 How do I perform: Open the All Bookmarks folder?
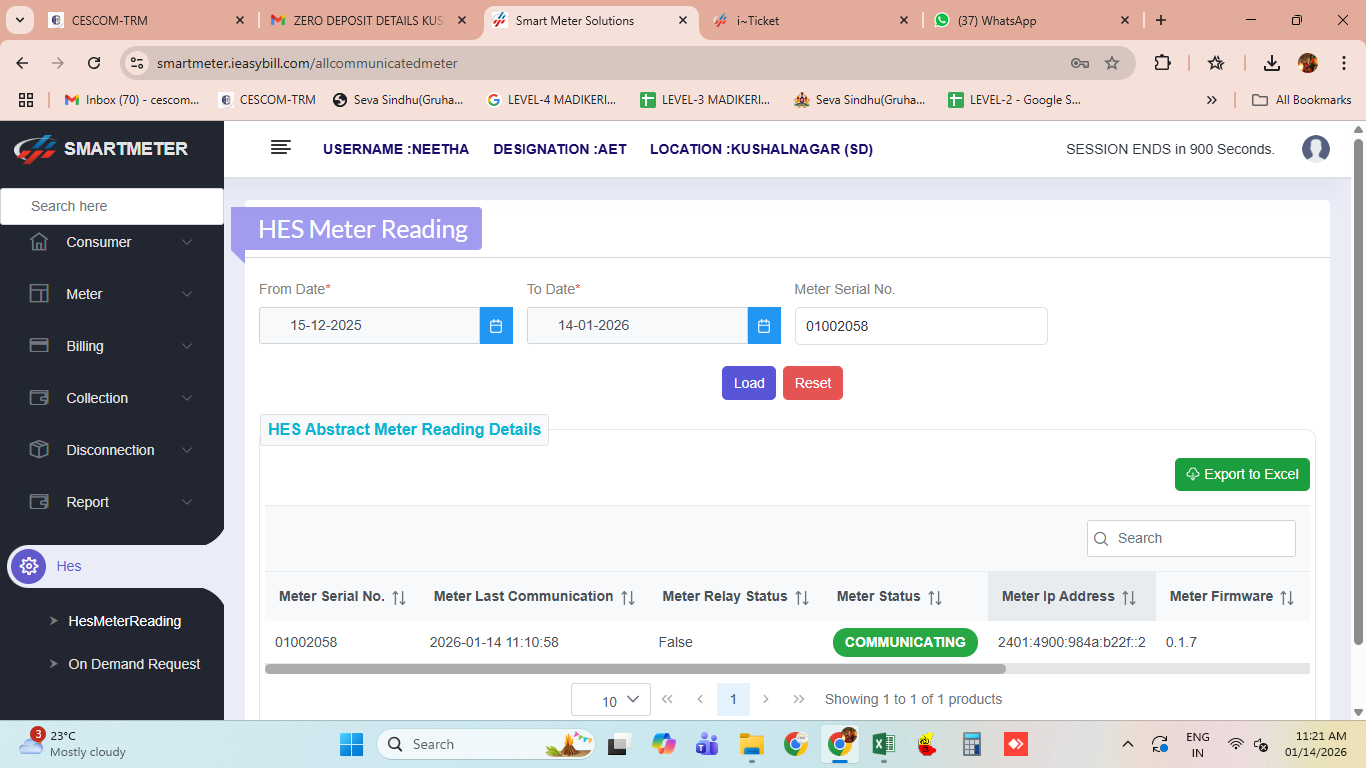(1302, 100)
